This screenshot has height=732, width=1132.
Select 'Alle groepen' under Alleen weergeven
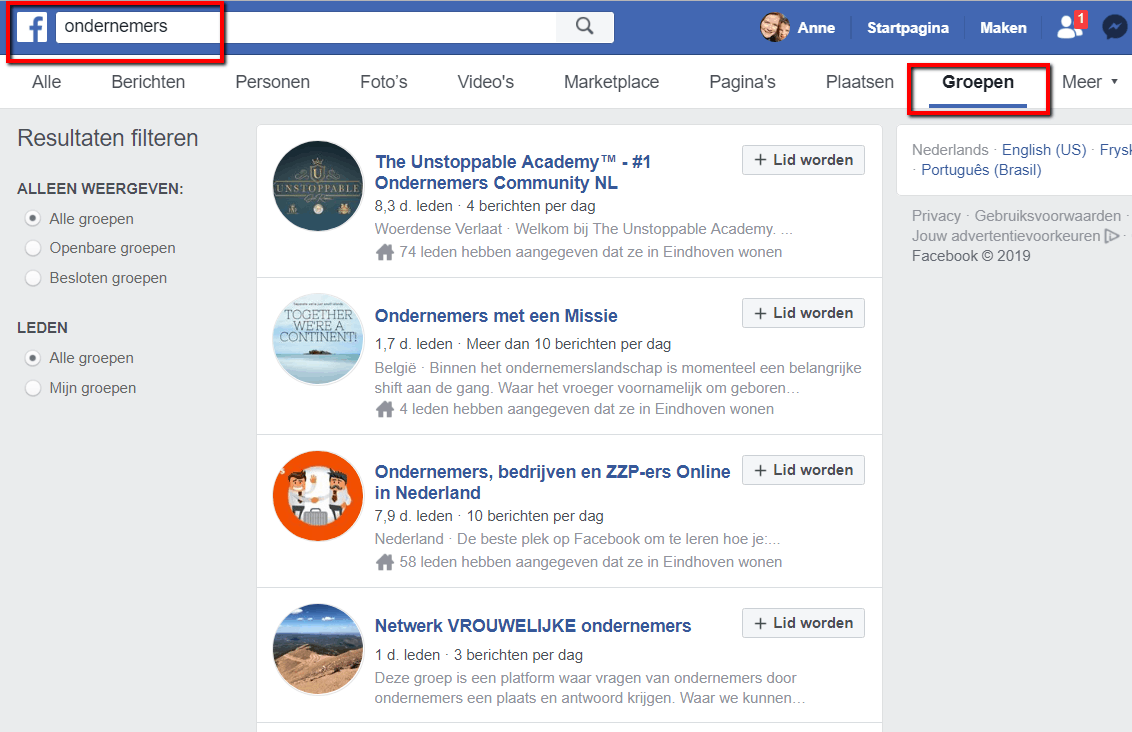pyautogui.click(x=32, y=218)
